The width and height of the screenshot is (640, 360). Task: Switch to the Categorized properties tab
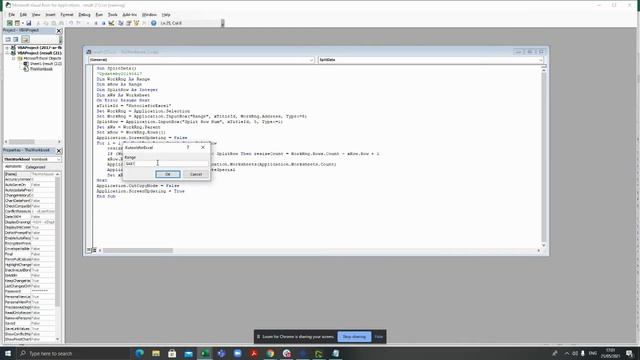point(36,167)
